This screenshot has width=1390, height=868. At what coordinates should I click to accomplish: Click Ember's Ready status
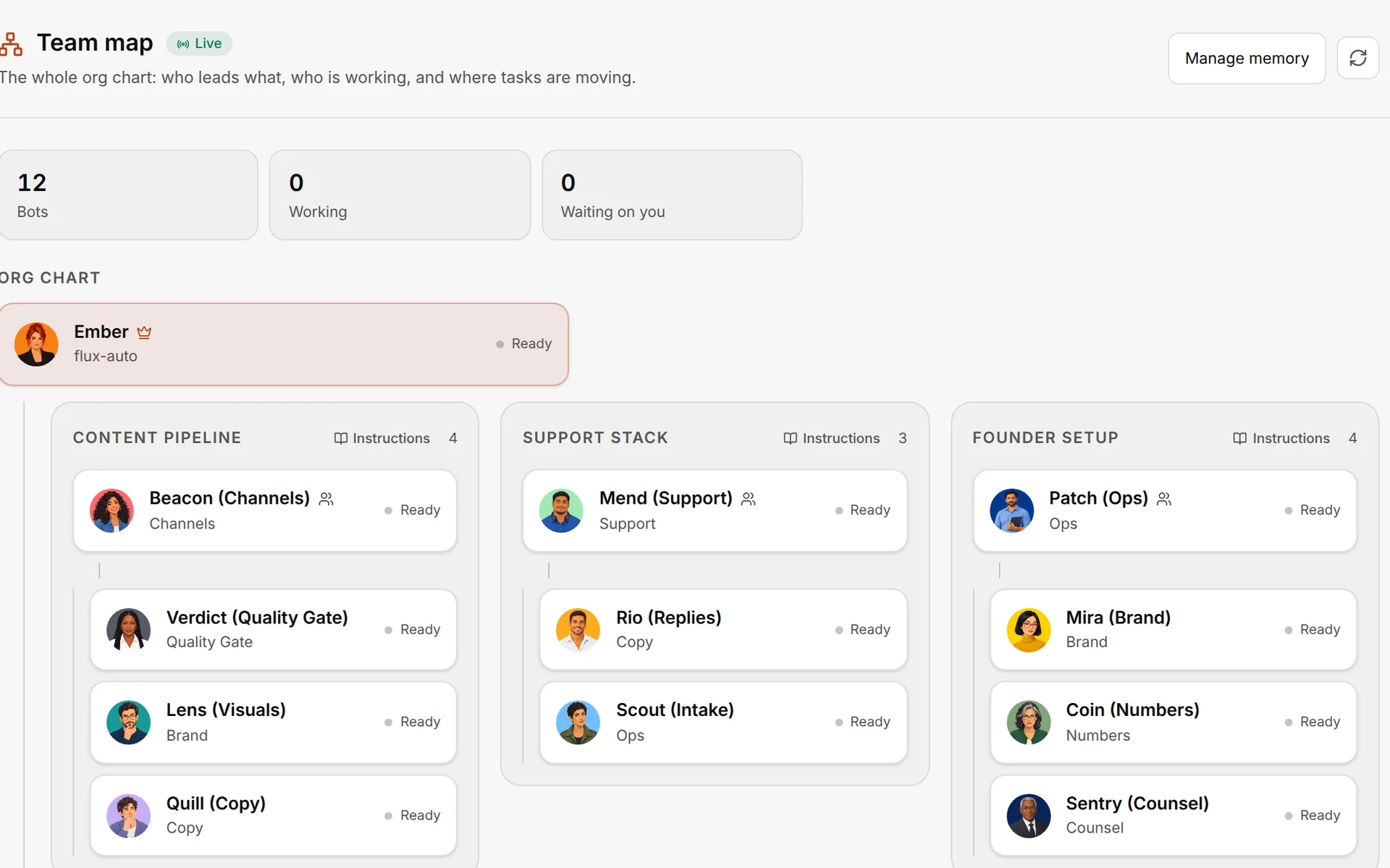tap(524, 344)
